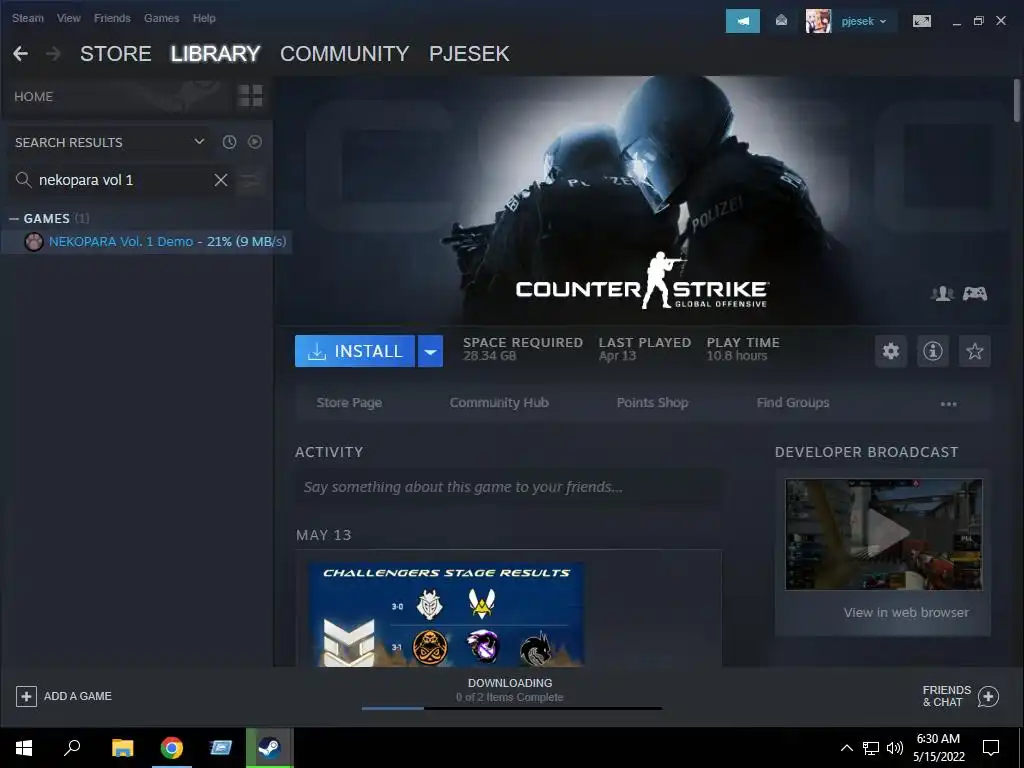Switch to Big Picture mode icon
1024x768 pixels.
point(921,21)
